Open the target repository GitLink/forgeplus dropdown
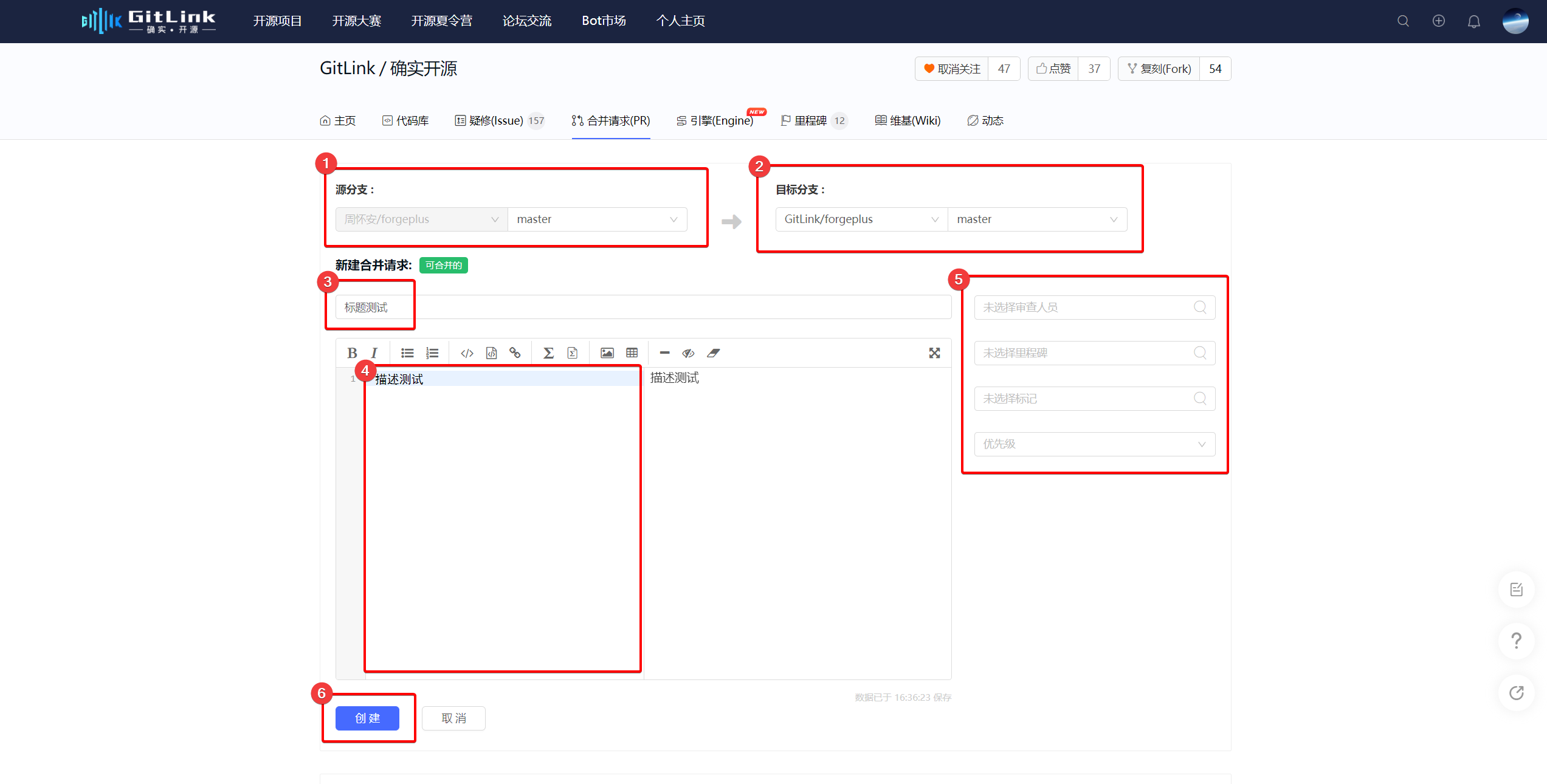The image size is (1547, 784). point(862,219)
